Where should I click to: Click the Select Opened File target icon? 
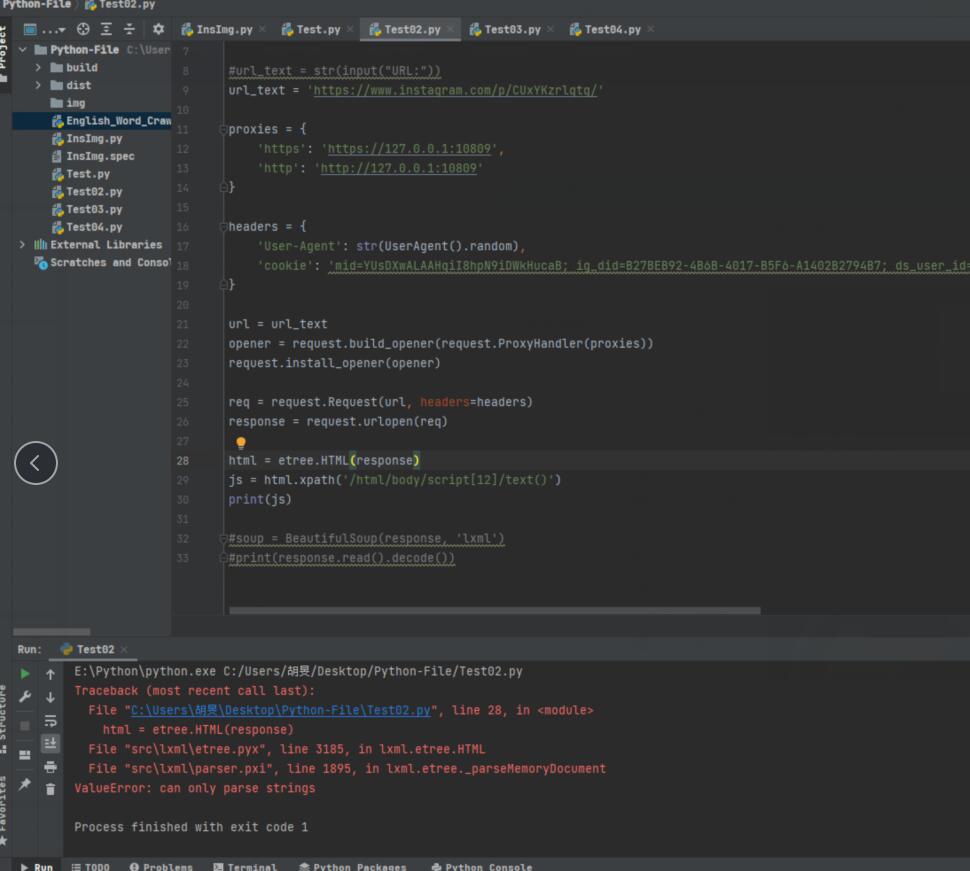83,29
